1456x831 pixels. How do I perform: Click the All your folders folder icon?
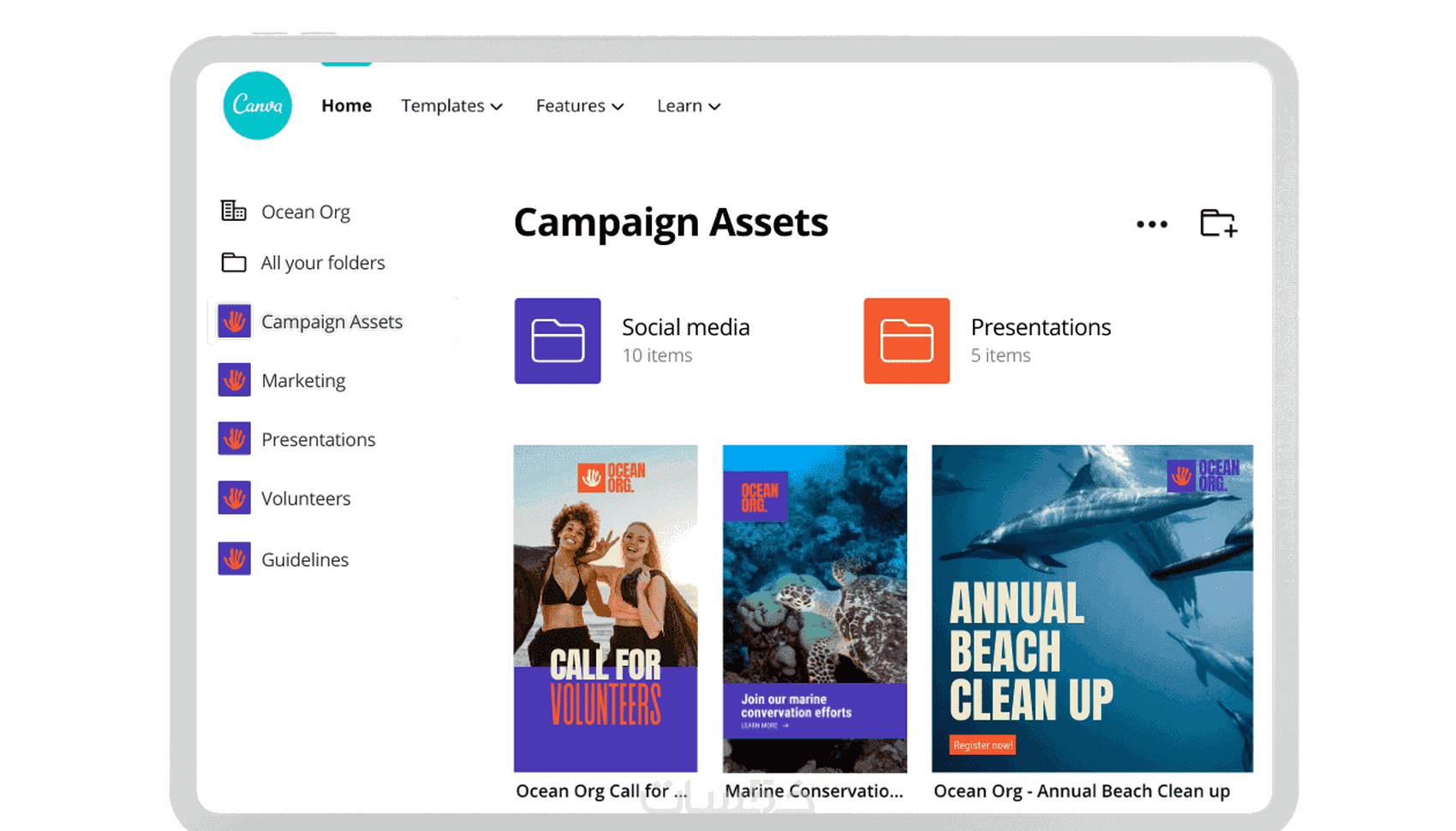pyautogui.click(x=233, y=262)
